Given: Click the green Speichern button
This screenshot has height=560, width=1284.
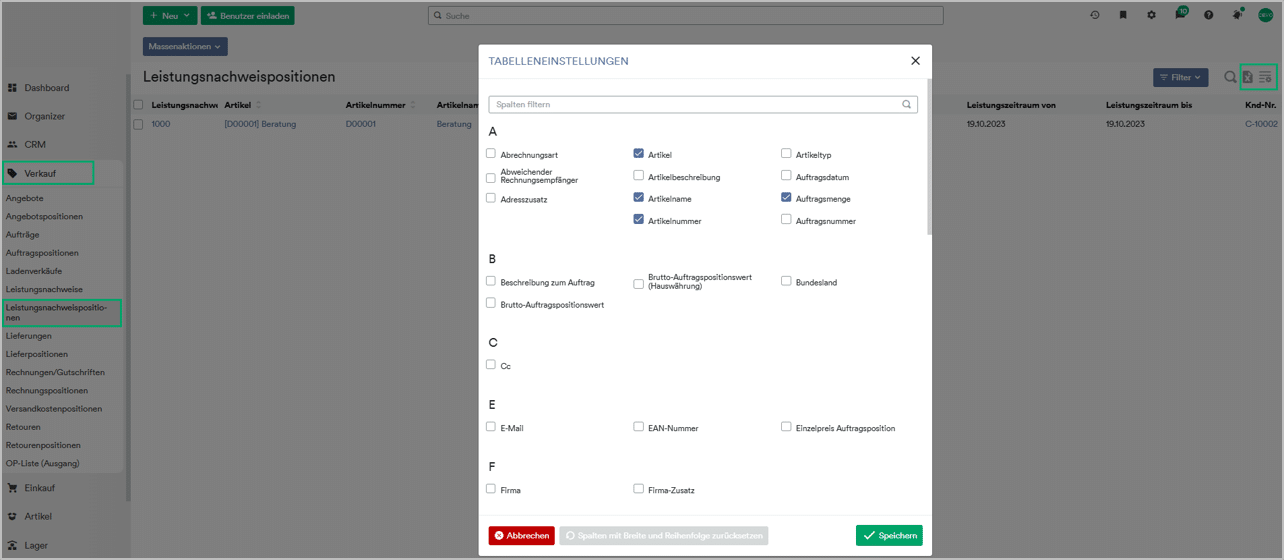Looking at the screenshot, I should pyautogui.click(x=889, y=535).
